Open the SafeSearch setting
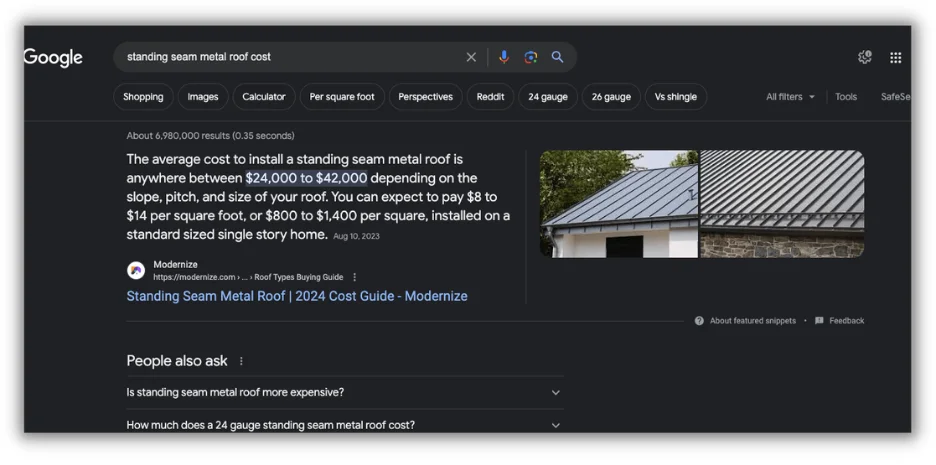The width and height of the screenshot is (936, 465). (895, 97)
